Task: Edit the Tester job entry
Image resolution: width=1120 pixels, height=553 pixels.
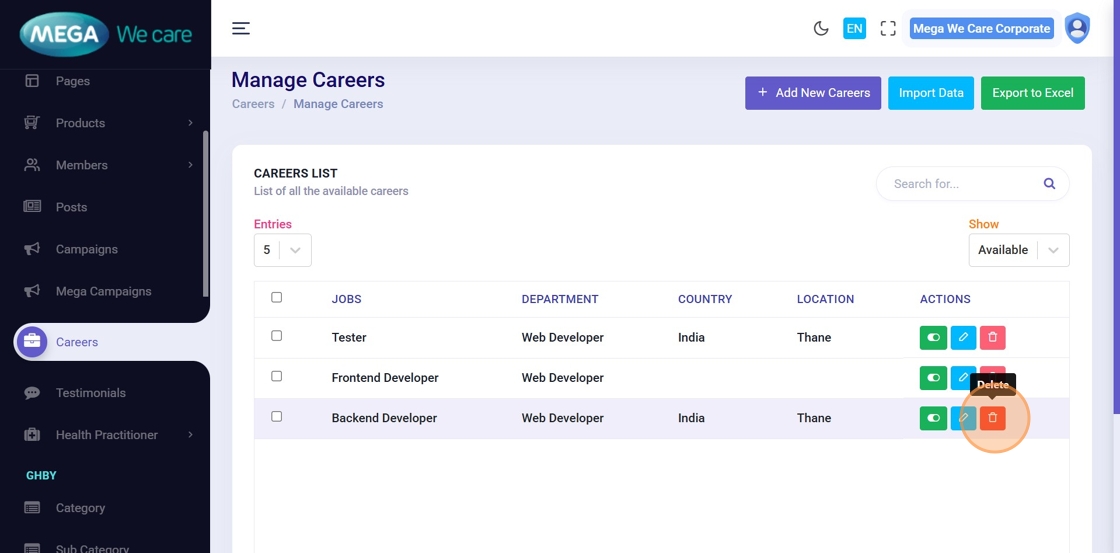Action: click(963, 338)
